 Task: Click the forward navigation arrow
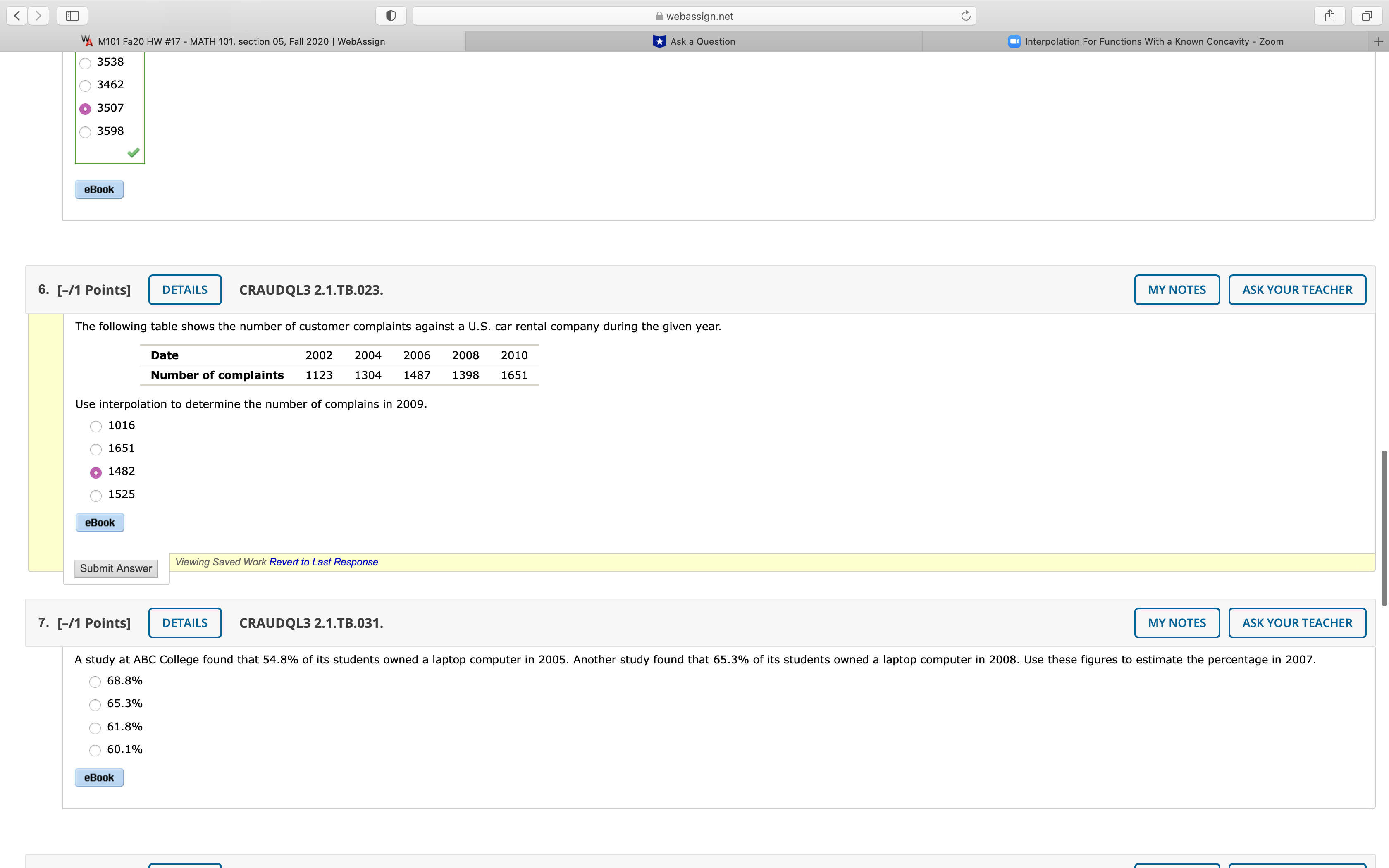pyautogui.click(x=39, y=16)
